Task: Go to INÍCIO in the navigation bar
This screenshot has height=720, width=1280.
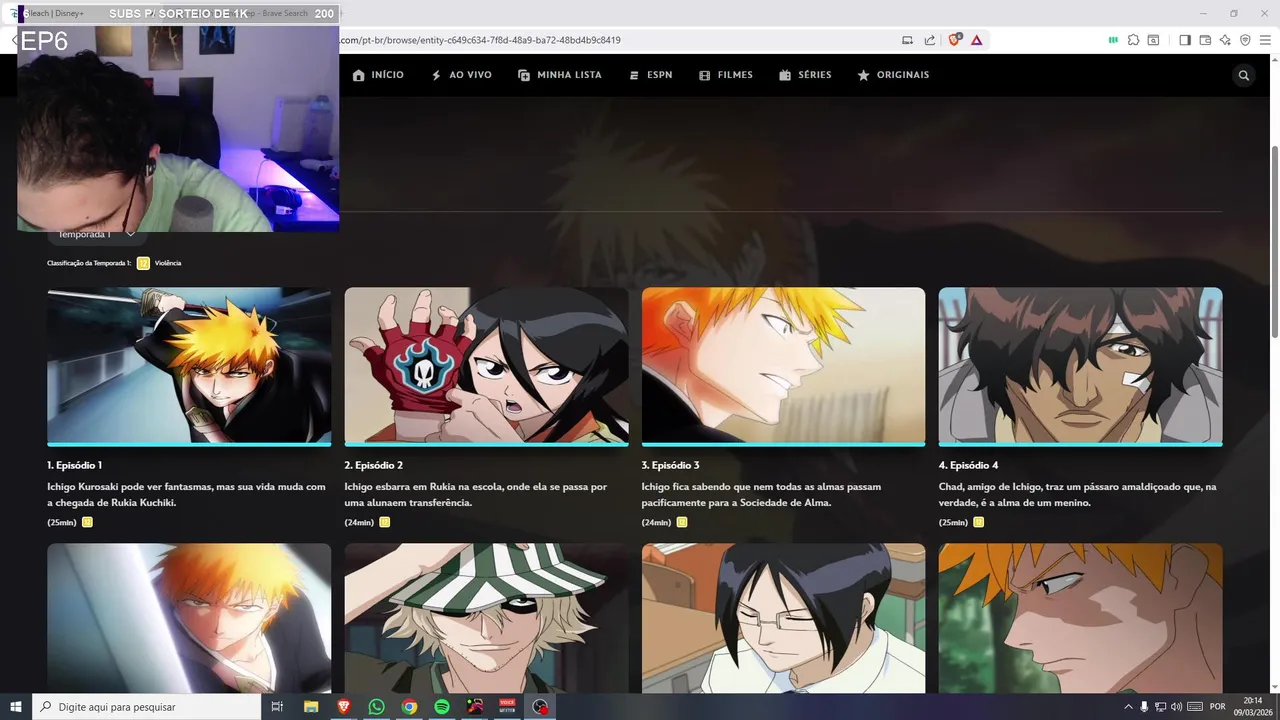Action: (x=379, y=75)
